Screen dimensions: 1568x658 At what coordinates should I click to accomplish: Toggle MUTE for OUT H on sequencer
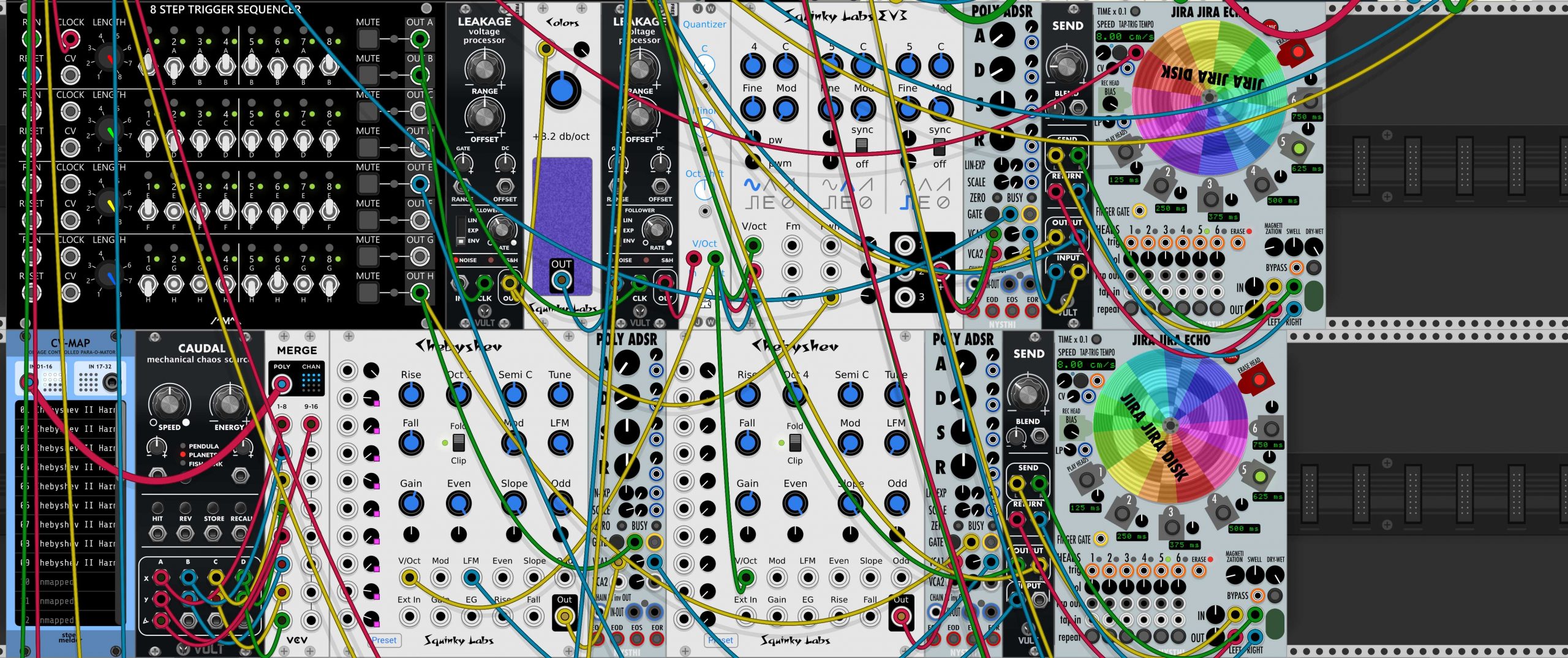click(x=367, y=293)
